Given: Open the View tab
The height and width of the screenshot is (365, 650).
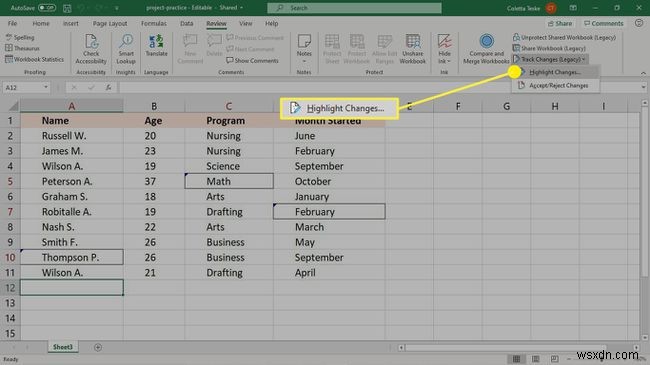Looking at the screenshot, I should (245, 24).
